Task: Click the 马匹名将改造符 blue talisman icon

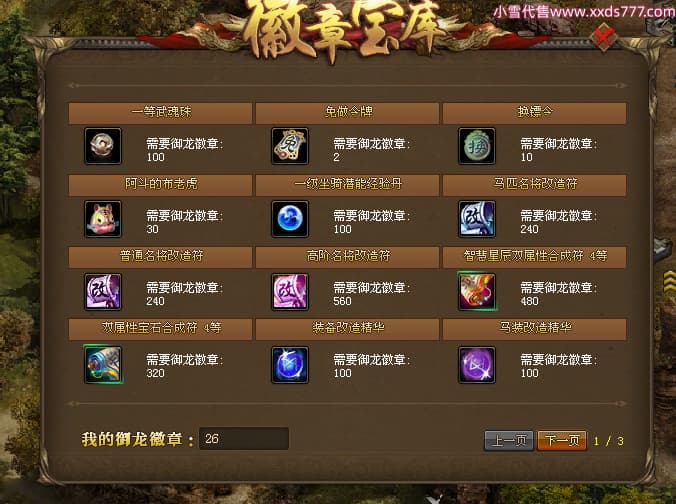Action: click(x=477, y=219)
